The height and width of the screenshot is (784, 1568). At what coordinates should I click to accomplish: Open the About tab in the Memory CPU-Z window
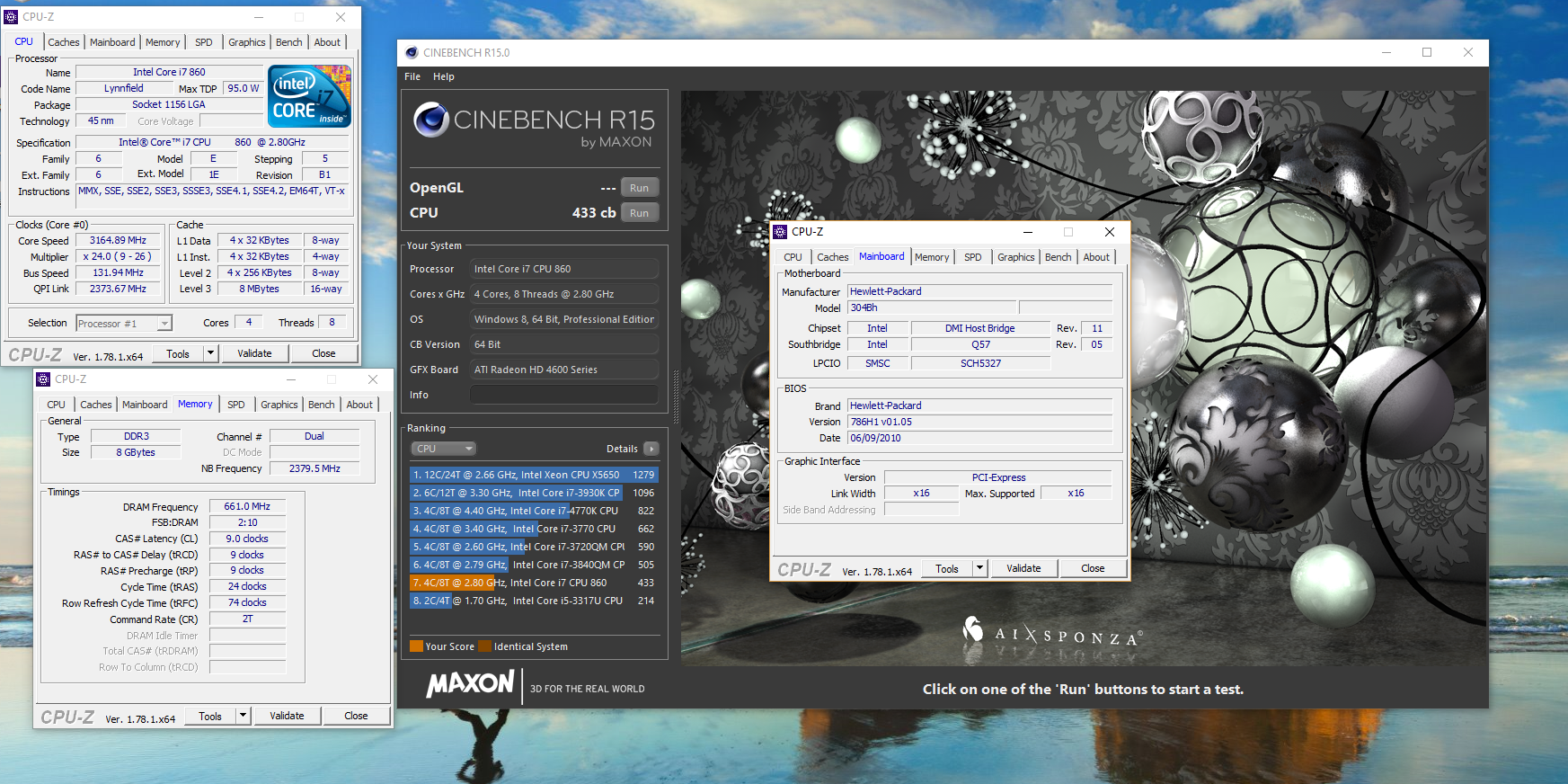(x=359, y=405)
